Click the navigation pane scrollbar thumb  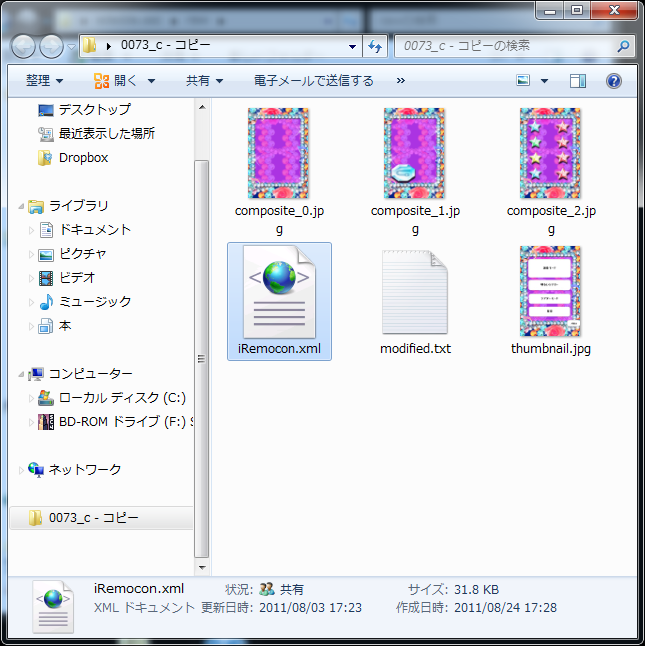tap(201, 358)
